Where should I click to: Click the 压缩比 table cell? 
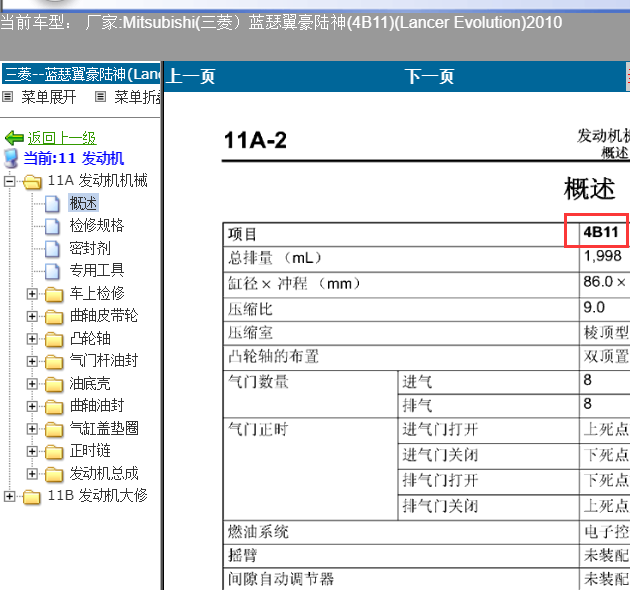pos(401,310)
